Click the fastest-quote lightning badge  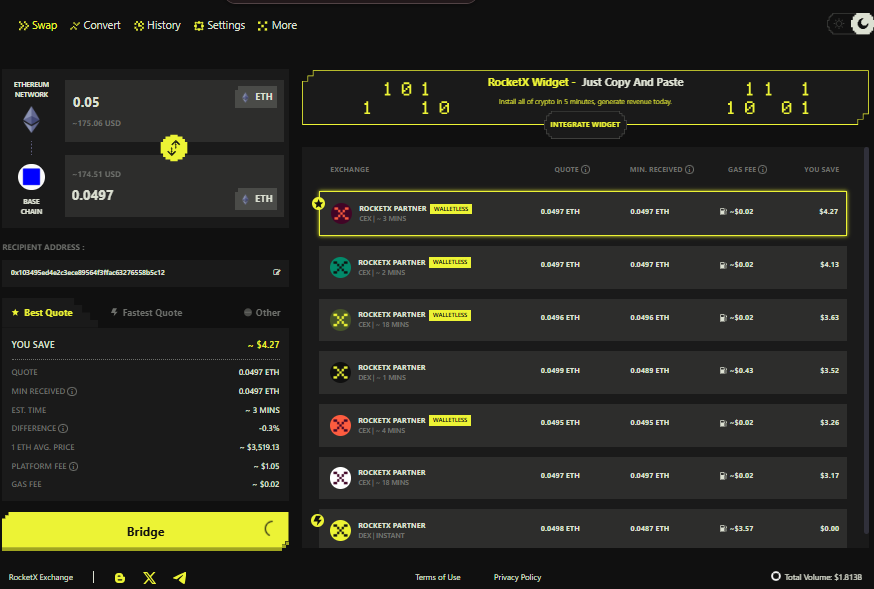[317, 520]
